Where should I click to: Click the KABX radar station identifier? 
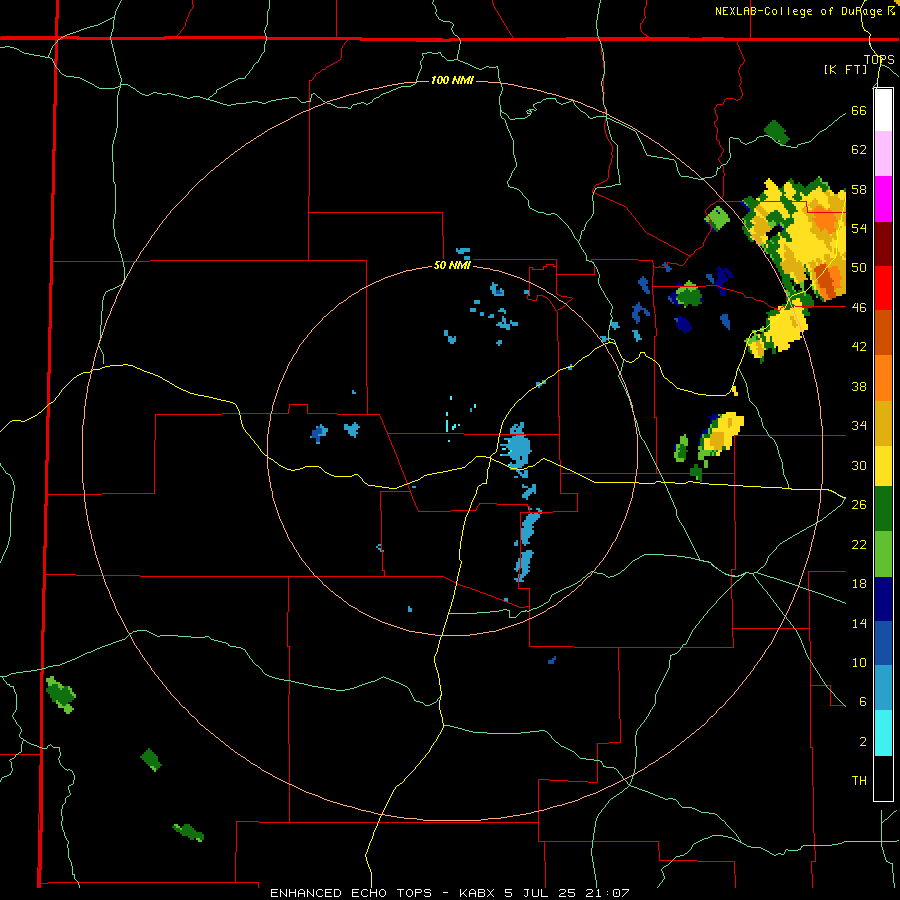[479, 893]
